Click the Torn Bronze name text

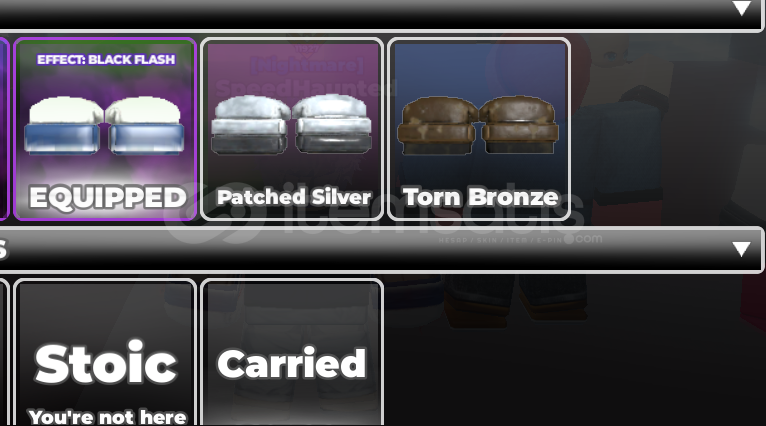(480, 197)
